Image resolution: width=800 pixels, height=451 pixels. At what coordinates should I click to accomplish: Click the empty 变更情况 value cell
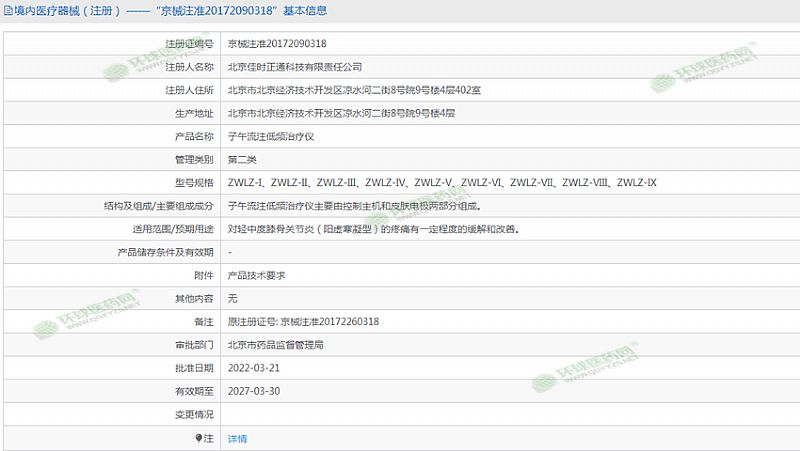[500, 413]
